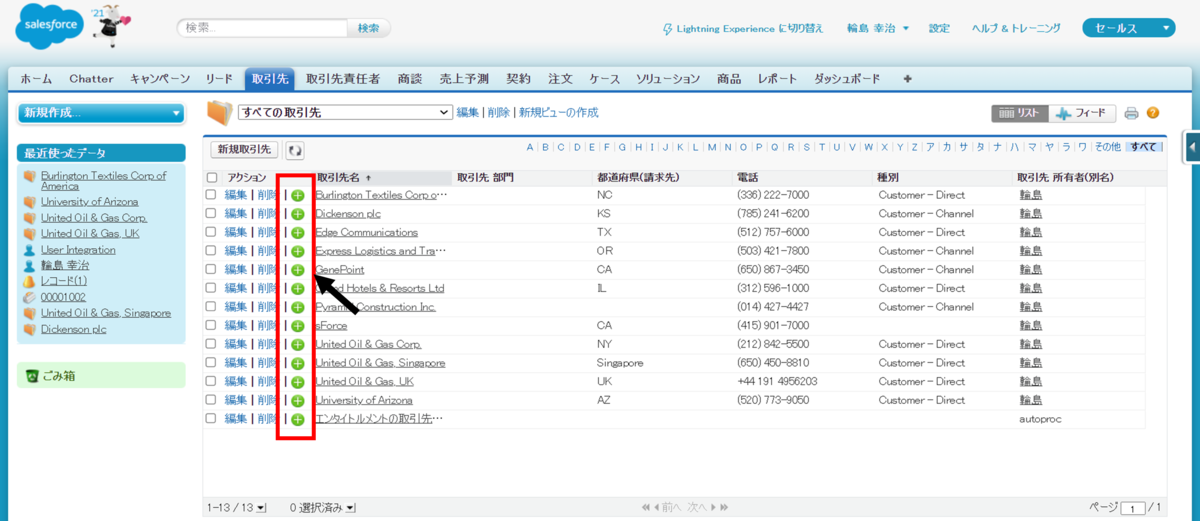Open the すべての取引先 view dropdown
Viewport: 1200px width, 521px height.
click(x=345, y=113)
